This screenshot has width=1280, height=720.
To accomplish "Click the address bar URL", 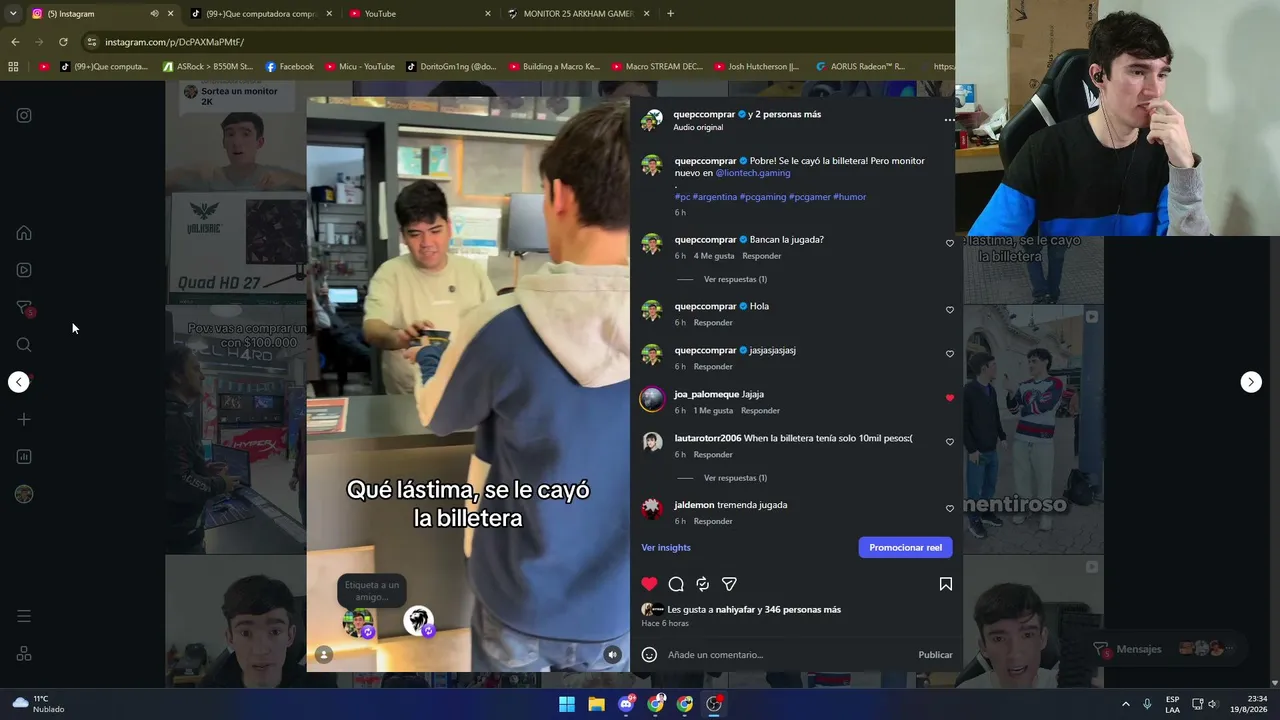I will [x=175, y=42].
